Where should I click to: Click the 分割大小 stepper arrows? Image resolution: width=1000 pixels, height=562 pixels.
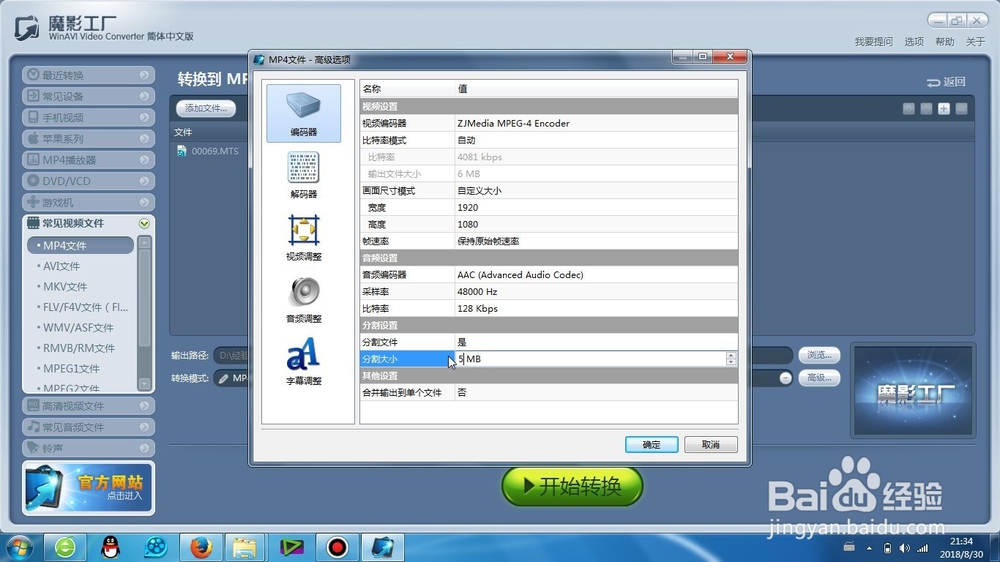(x=731, y=359)
